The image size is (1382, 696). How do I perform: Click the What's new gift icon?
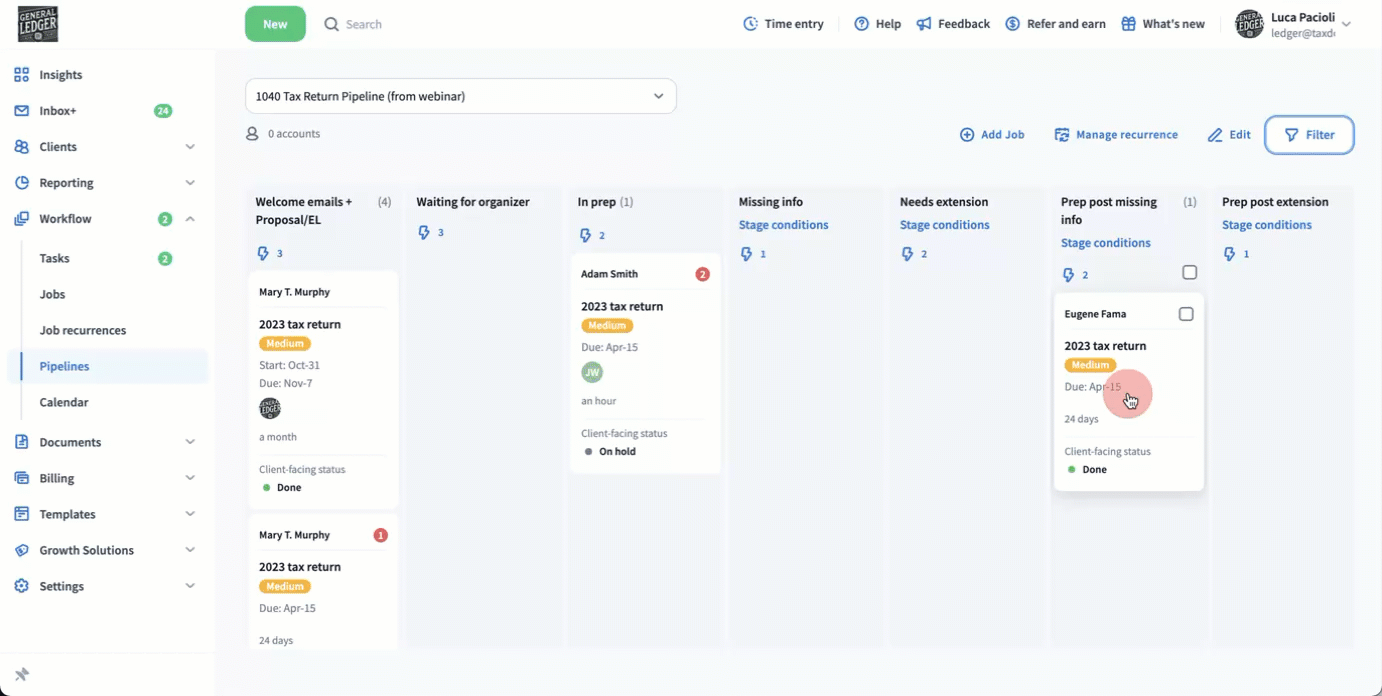pyautogui.click(x=1128, y=24)
